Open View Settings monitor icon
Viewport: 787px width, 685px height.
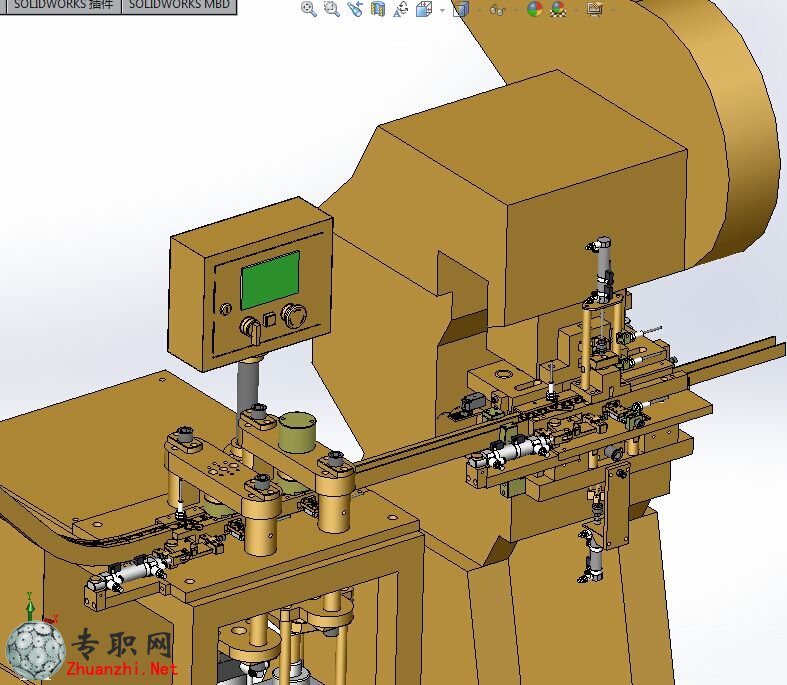[x=595, y=9]
